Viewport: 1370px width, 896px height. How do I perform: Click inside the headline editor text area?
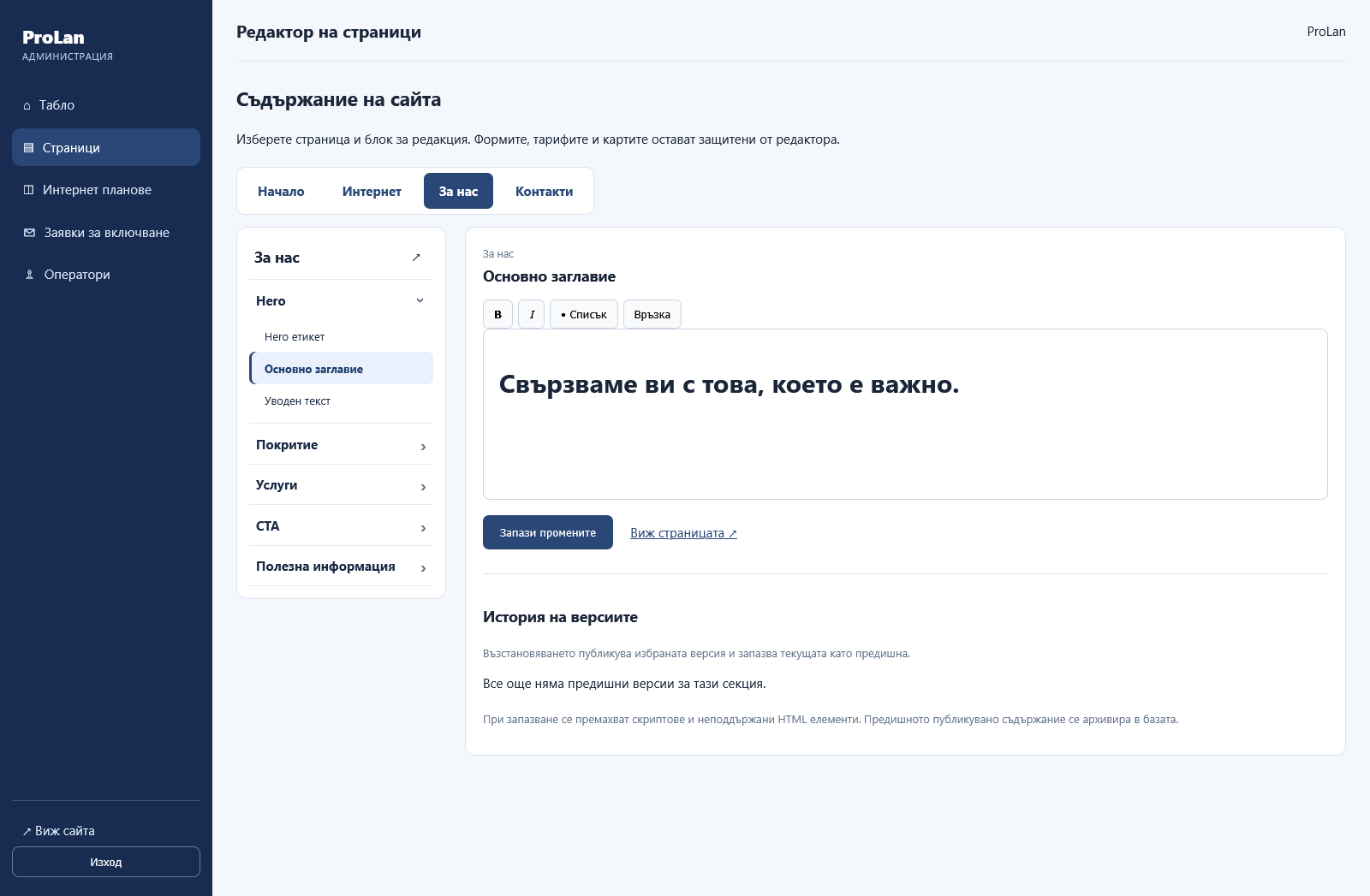(x=905, y=414)
